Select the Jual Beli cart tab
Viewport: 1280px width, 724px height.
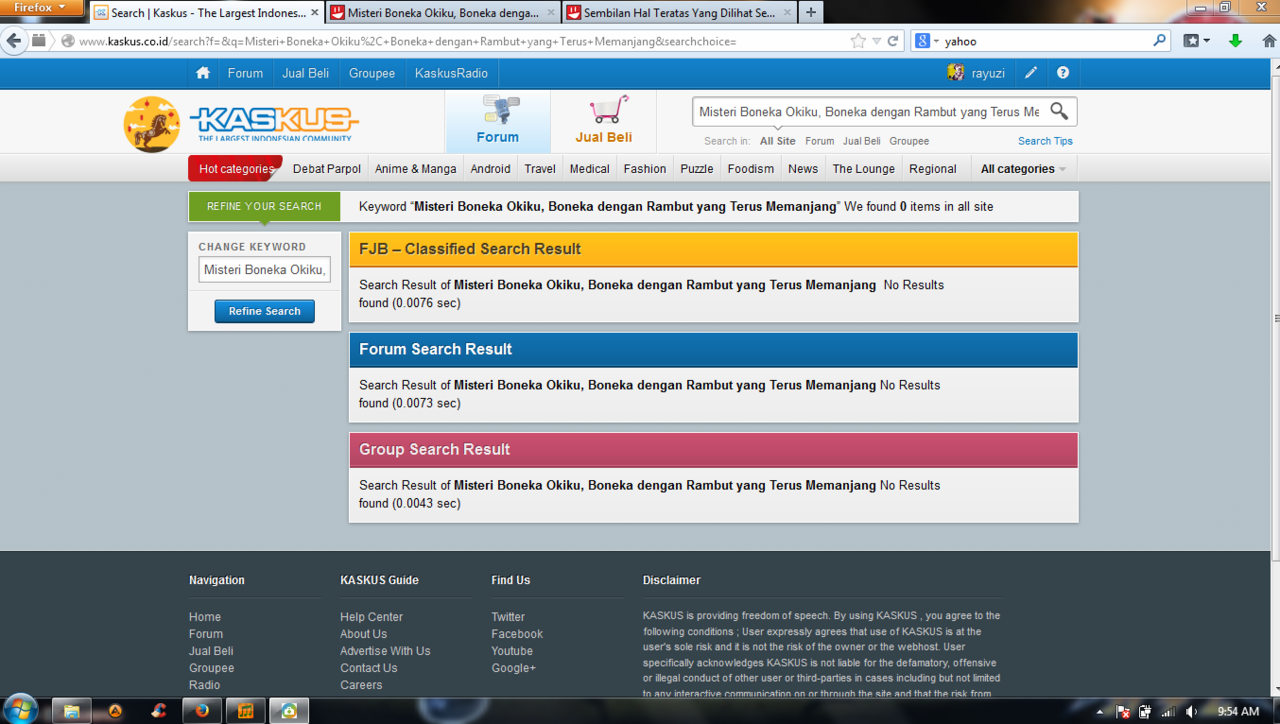point(604,121)
